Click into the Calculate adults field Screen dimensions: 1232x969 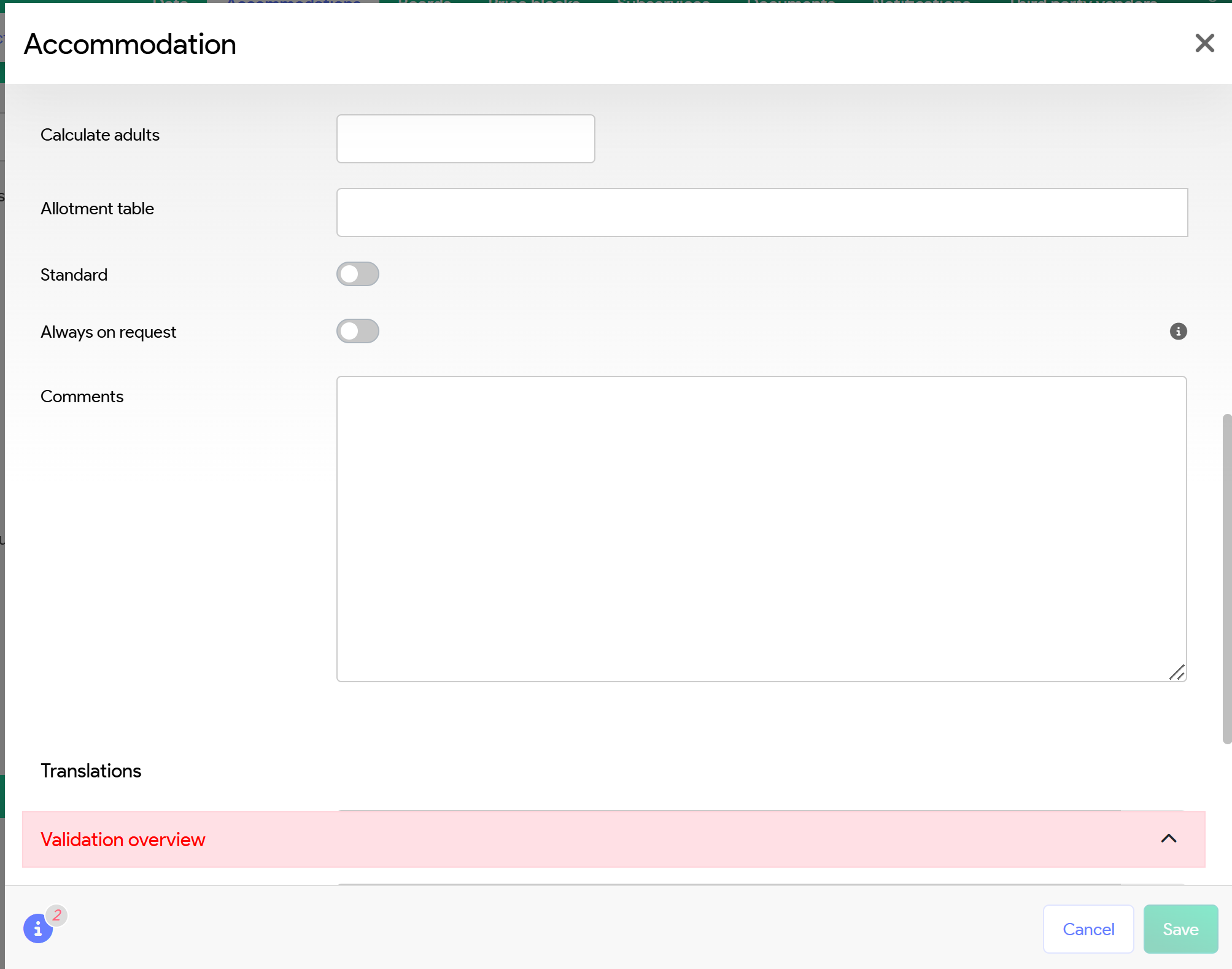click(465, 139)
